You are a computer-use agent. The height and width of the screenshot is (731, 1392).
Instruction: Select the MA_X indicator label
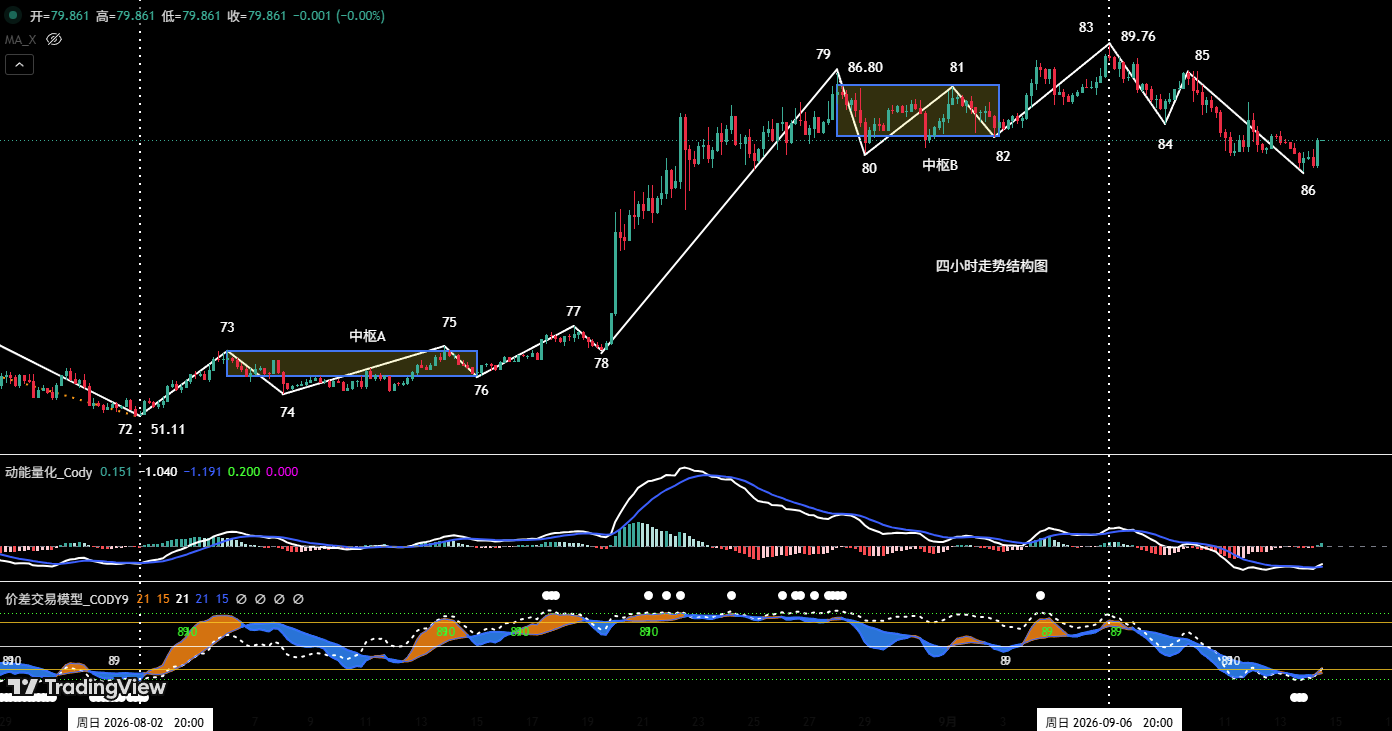click(x=20, y=39)
